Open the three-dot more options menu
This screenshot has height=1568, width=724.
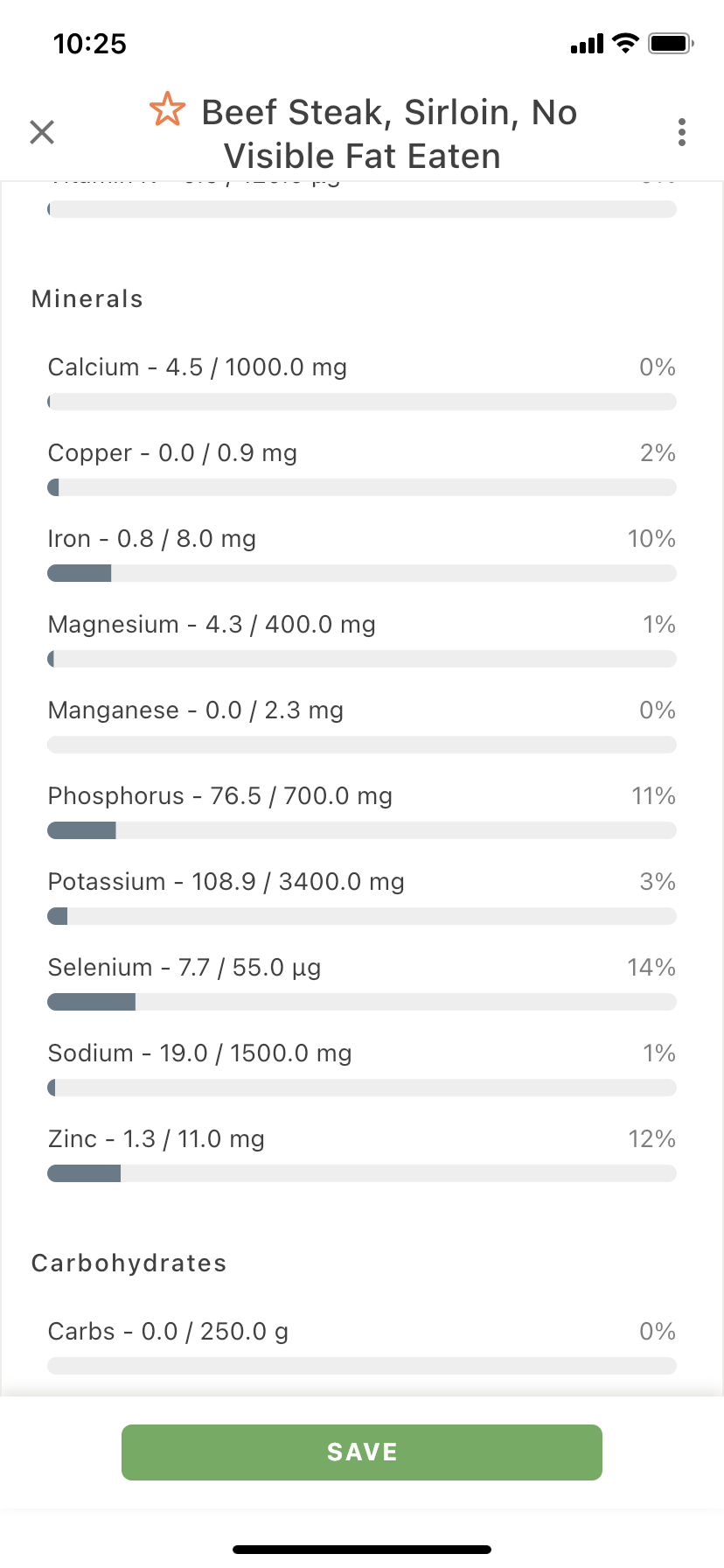(x=682, y=132)
